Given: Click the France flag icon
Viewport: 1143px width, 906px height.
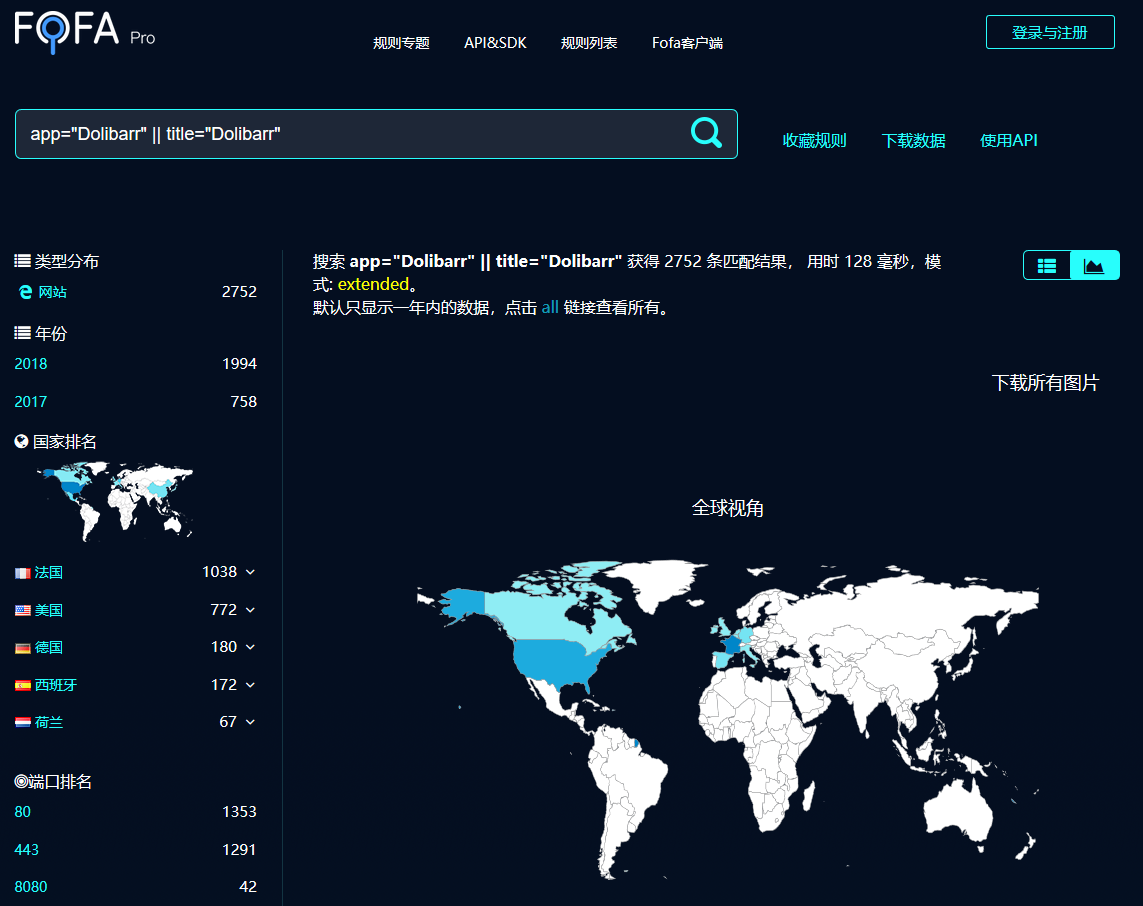Looking at the screenshot, I should point(23,573).
